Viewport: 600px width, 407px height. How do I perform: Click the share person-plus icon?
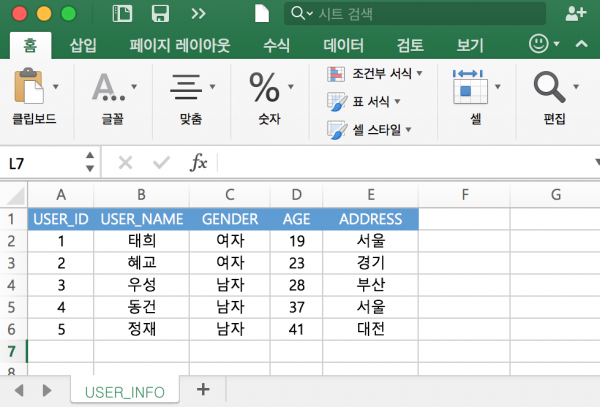point(576,14)
